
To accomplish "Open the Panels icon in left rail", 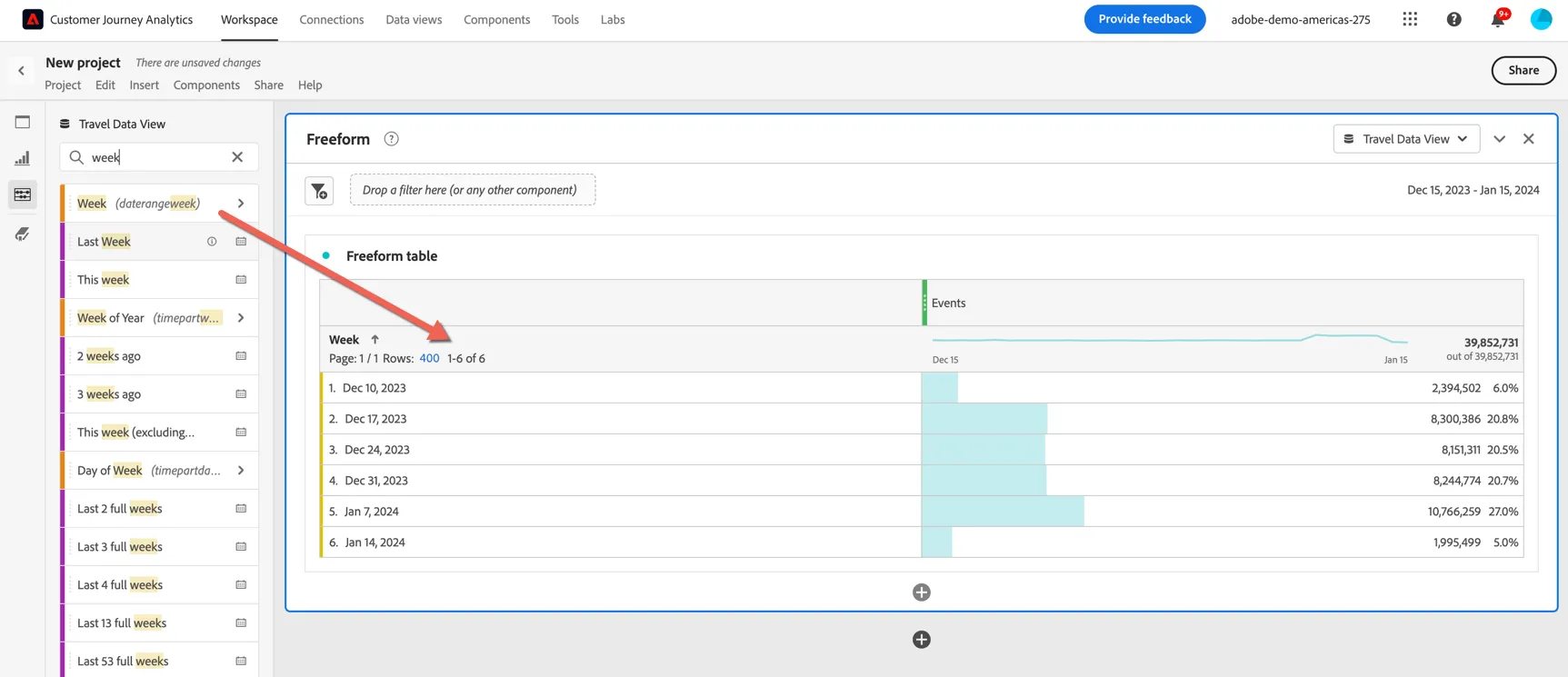I will point(23,122).
